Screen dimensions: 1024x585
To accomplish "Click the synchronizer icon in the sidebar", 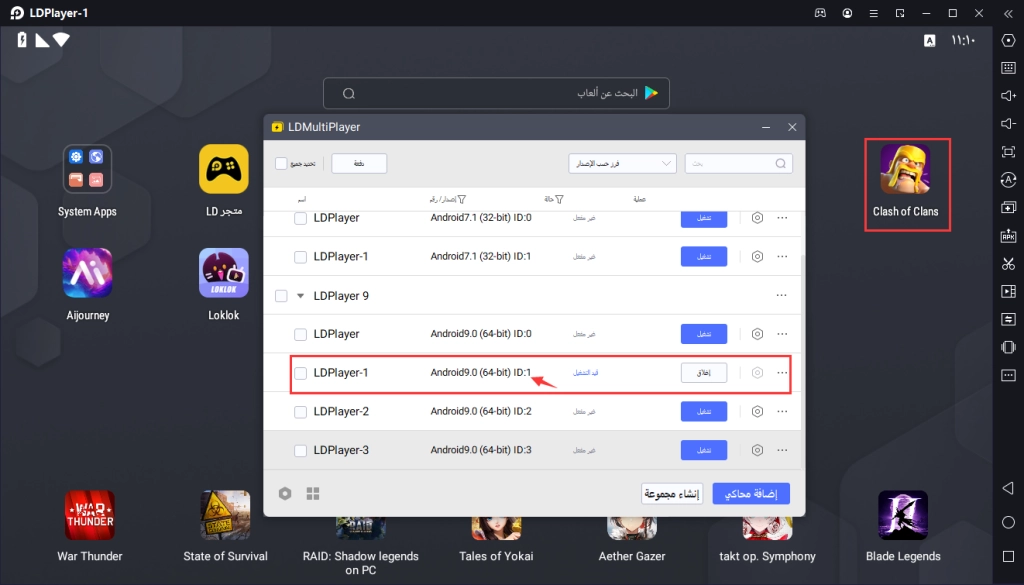I will [x=1008, y=180].
